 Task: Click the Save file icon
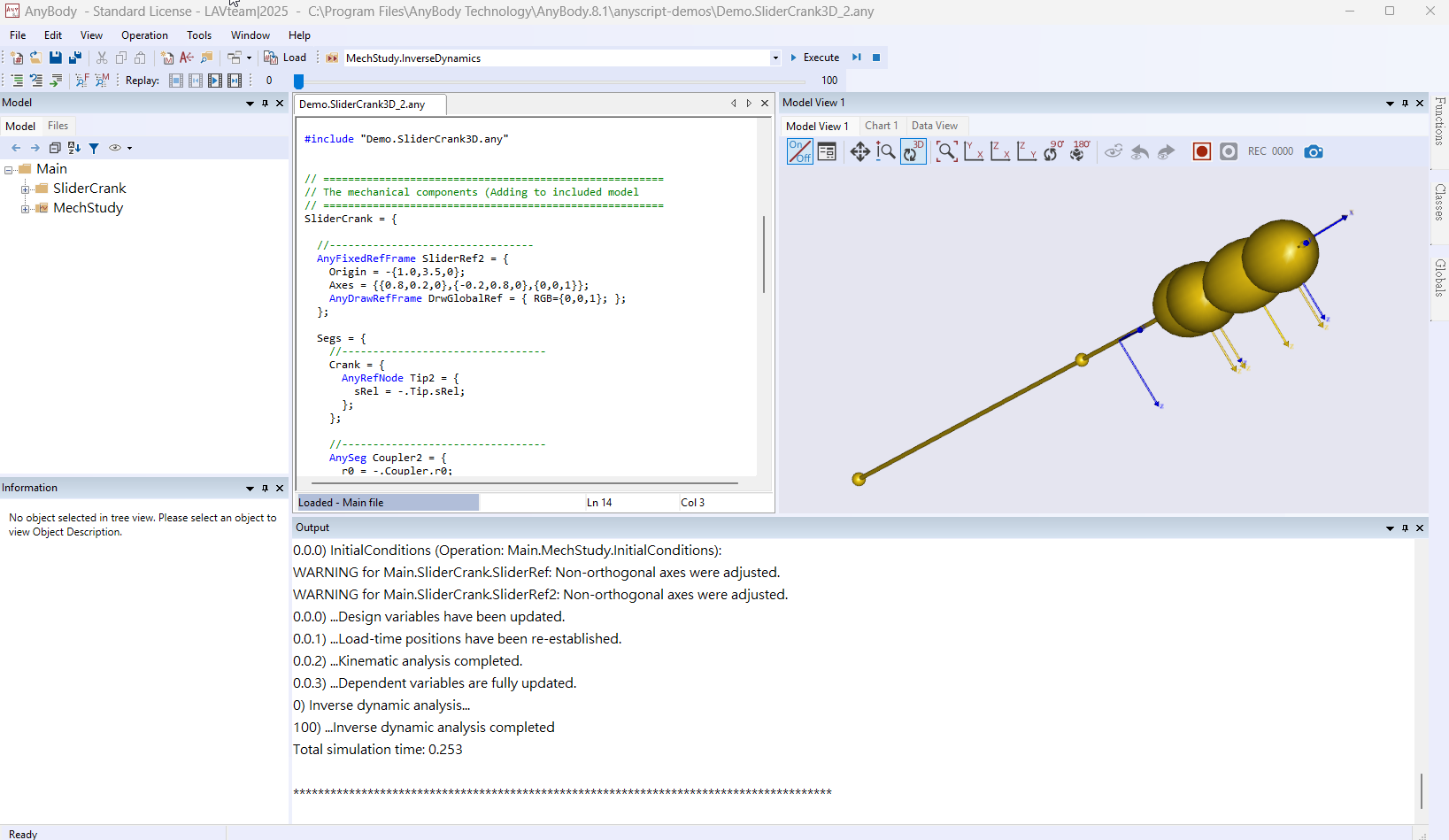pyautogui.click(x=56, y=58)
